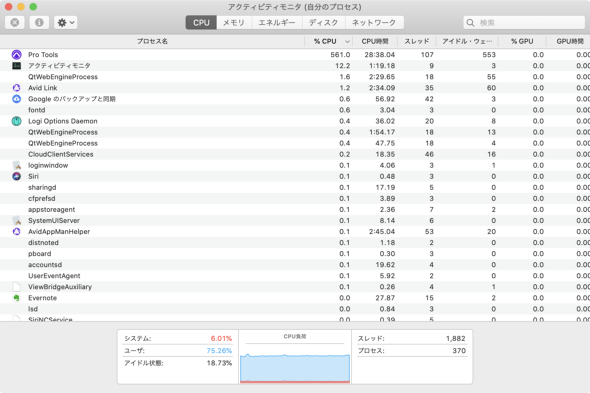
Task: Select the Pro Tools process name
Action: (43, 55)
